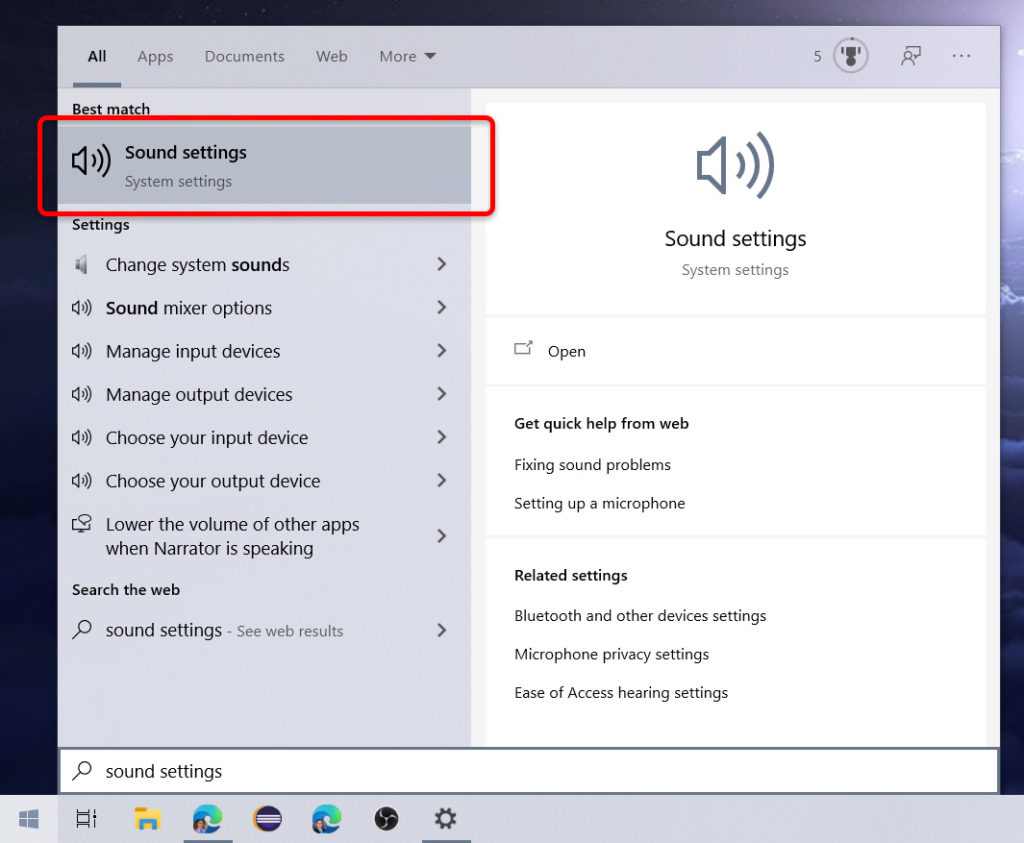Open first Edge icon with profile picture

click(x=208, y=819)
